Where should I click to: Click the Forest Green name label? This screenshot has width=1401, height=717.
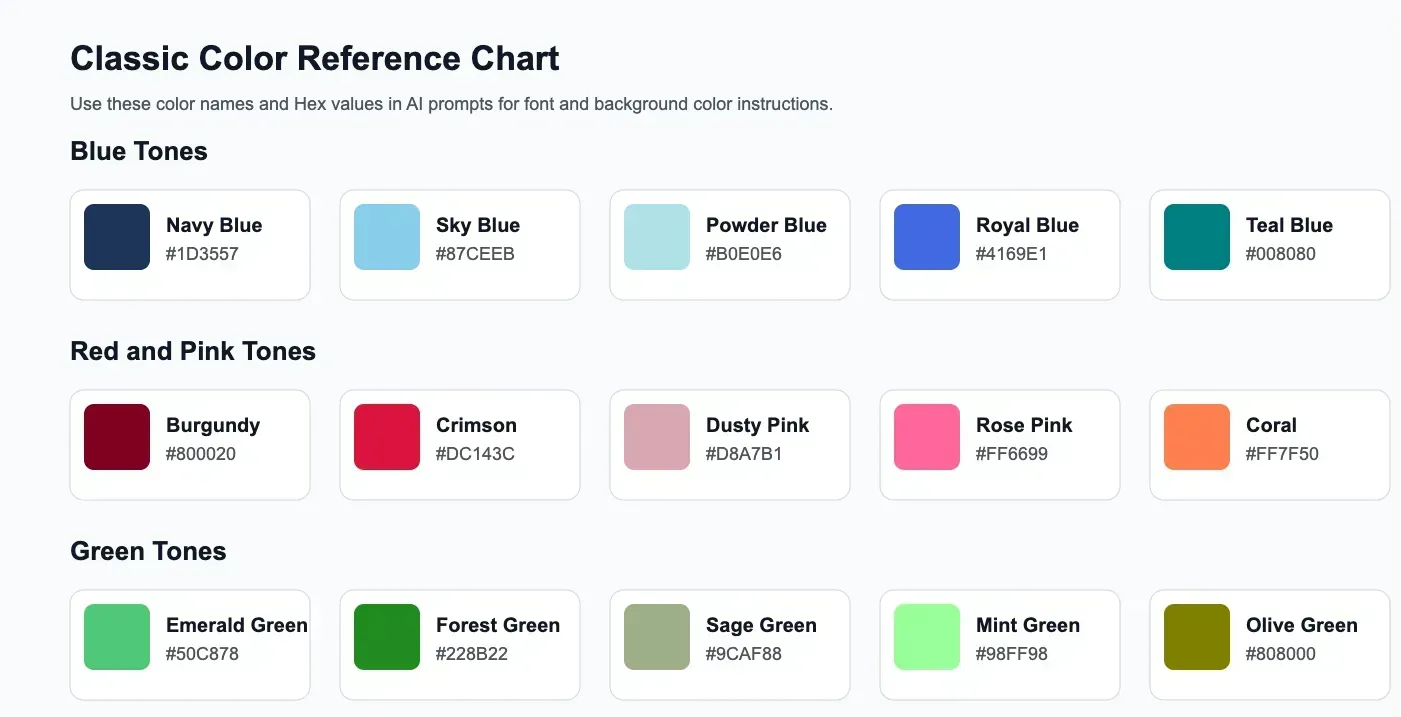(x=498, y=625)
